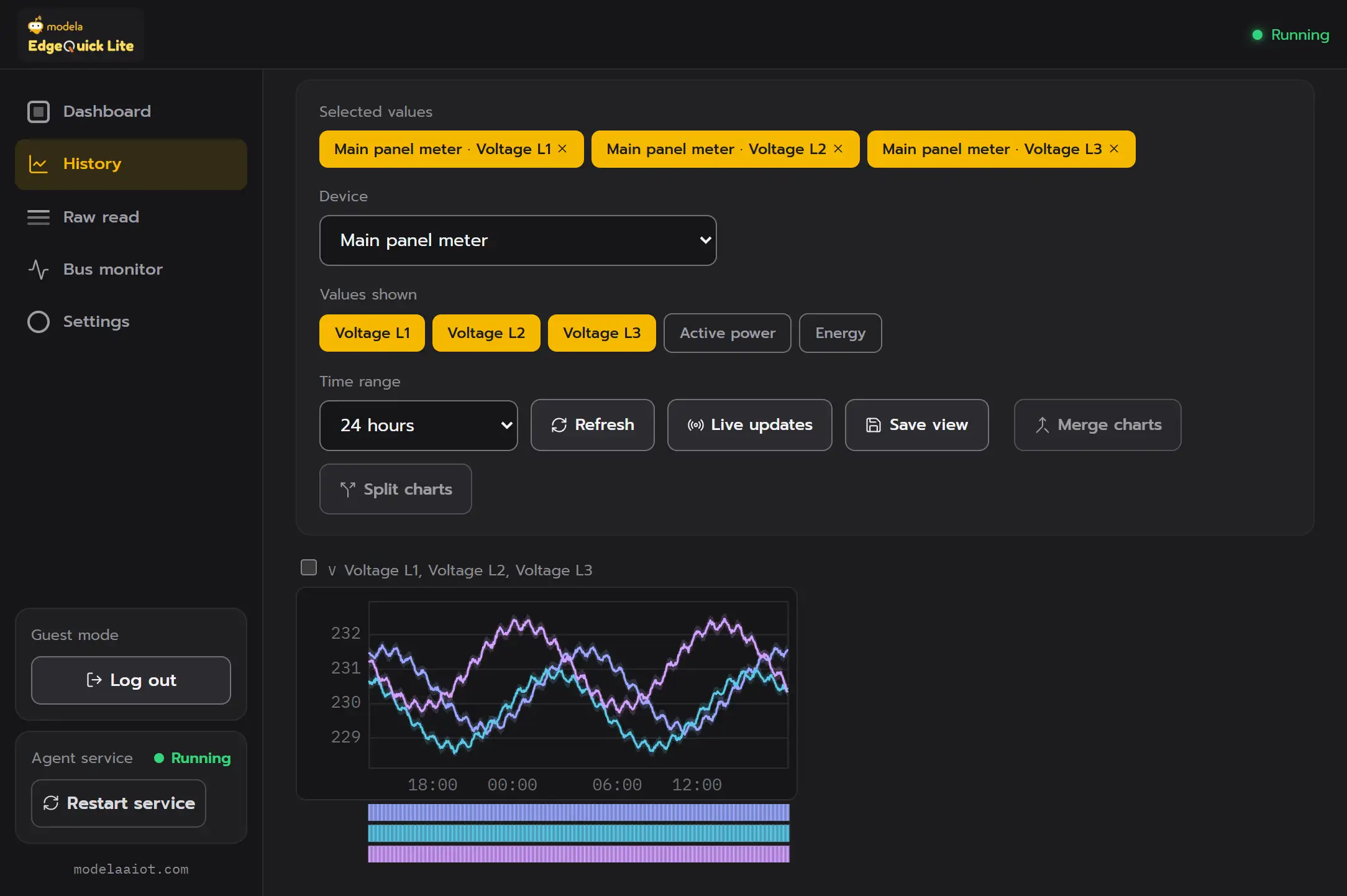Screen dimensions: 1347x896
Task: Click the green Running status dot at top right
Action: click(x=1258, y=35)
